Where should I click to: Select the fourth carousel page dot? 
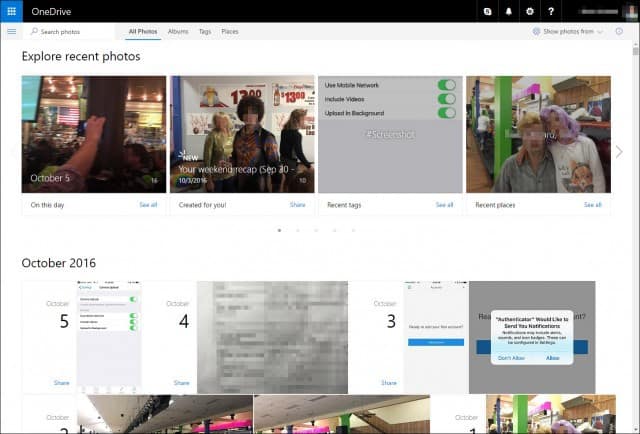[335, 230]
